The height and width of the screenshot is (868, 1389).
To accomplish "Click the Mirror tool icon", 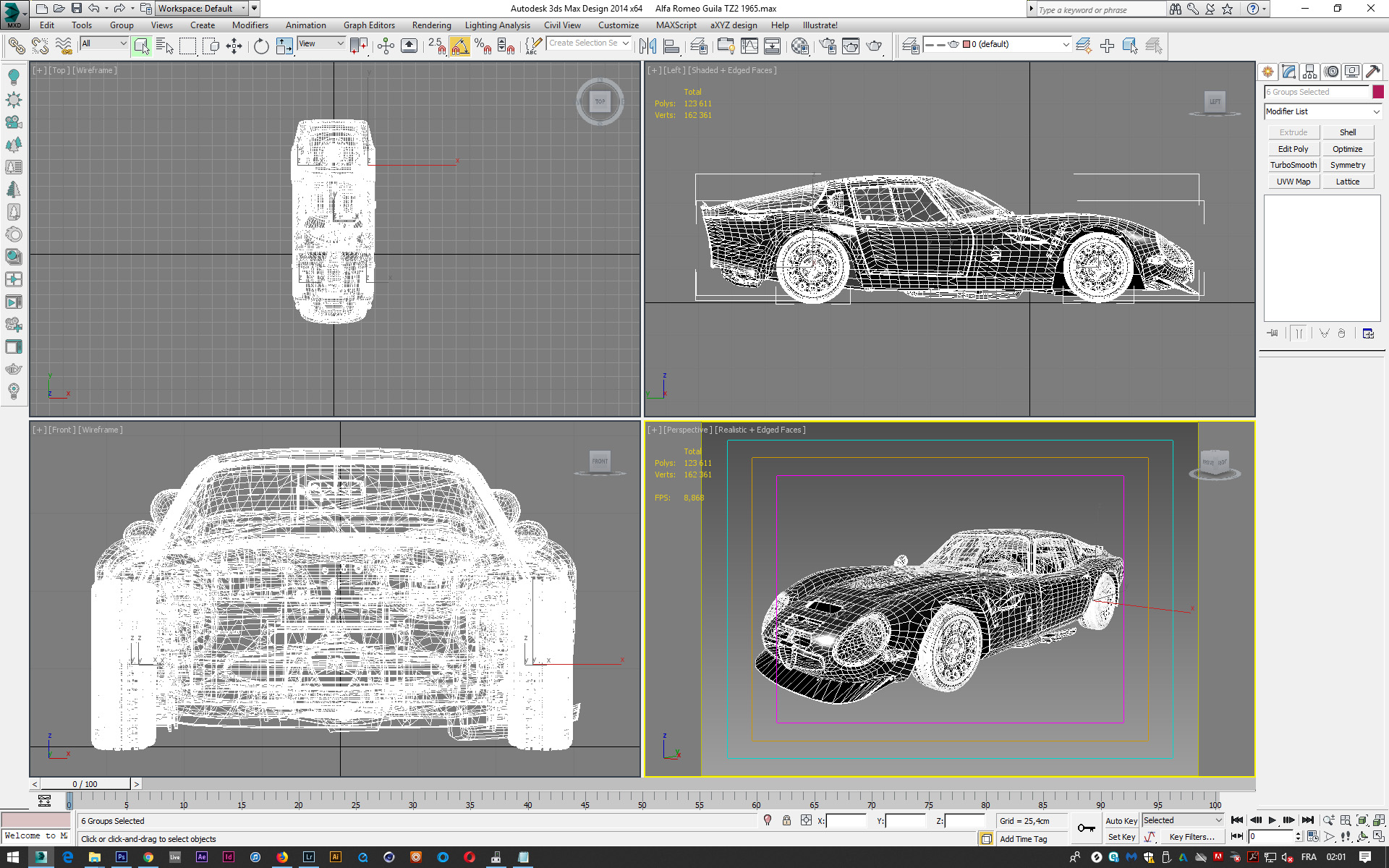I will point(647,46).
